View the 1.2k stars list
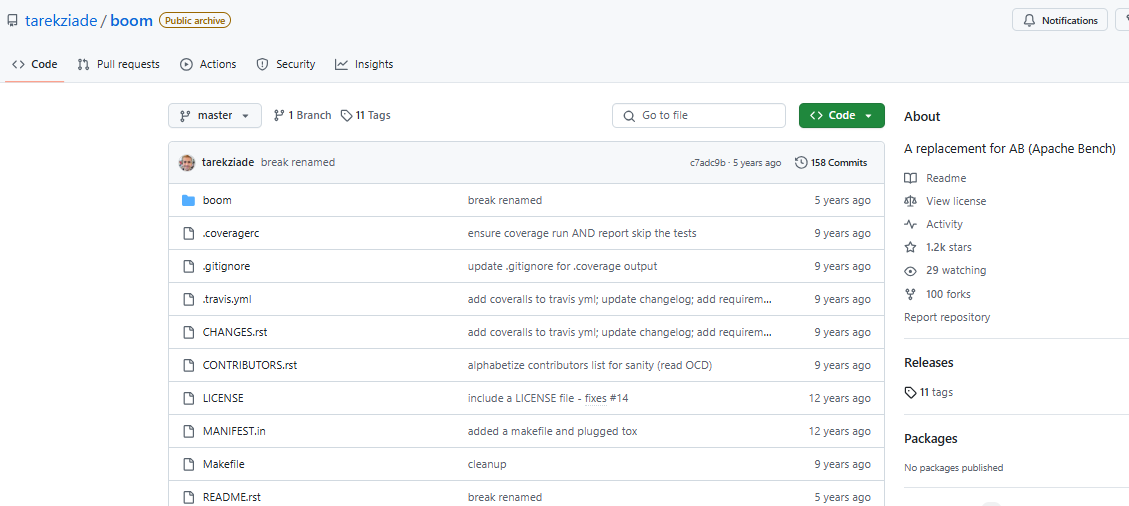This screenshot has height=506, width=1129. click(948, 247)
